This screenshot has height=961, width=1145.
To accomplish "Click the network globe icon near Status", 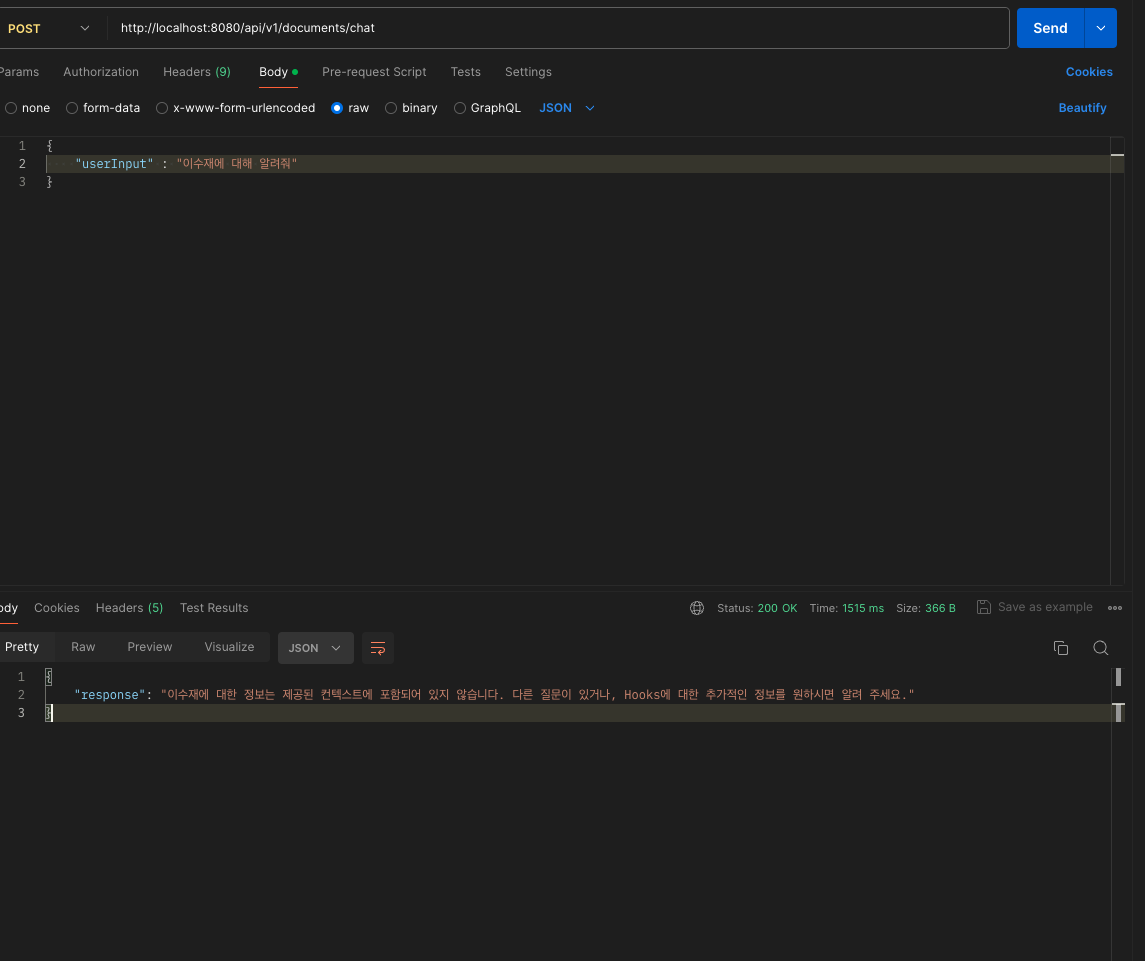I will tap(697, 608).
